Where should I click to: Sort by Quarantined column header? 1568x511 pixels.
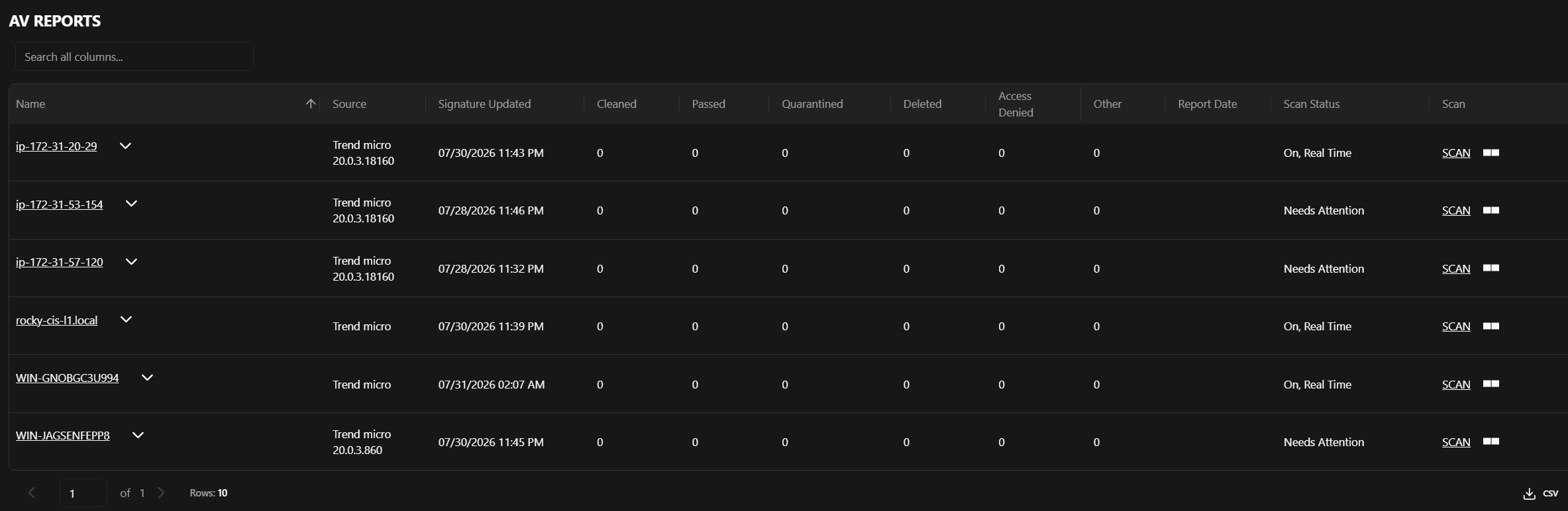pyautogui.click(x=812, y=104)
